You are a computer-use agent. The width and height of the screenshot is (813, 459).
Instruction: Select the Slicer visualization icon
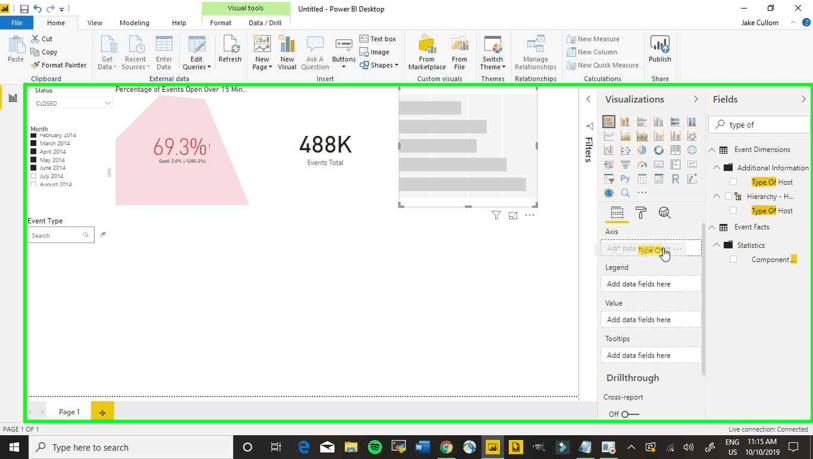pyautogui.click(x=609, y=179)
